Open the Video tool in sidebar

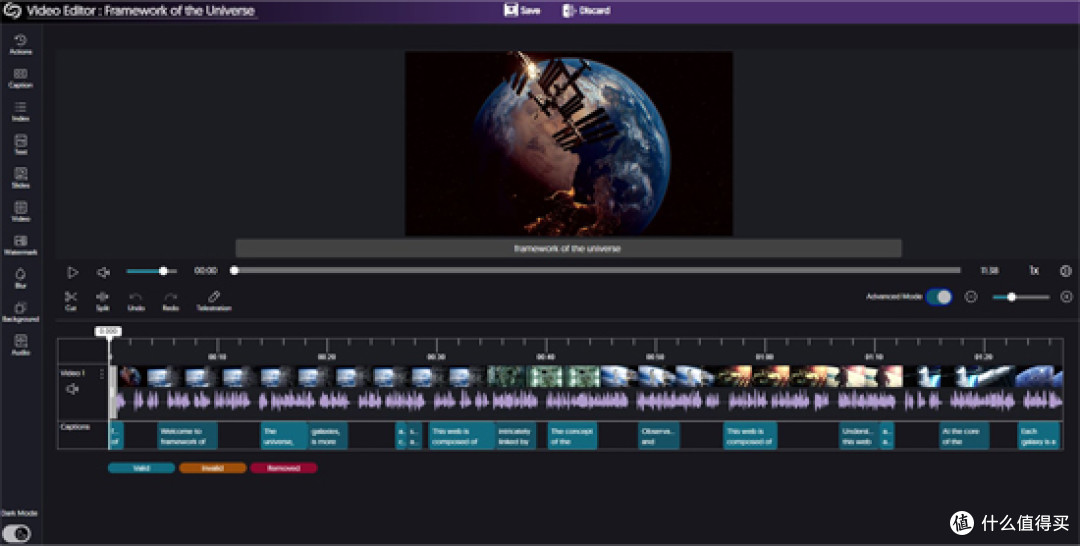(x=21, y=211)
